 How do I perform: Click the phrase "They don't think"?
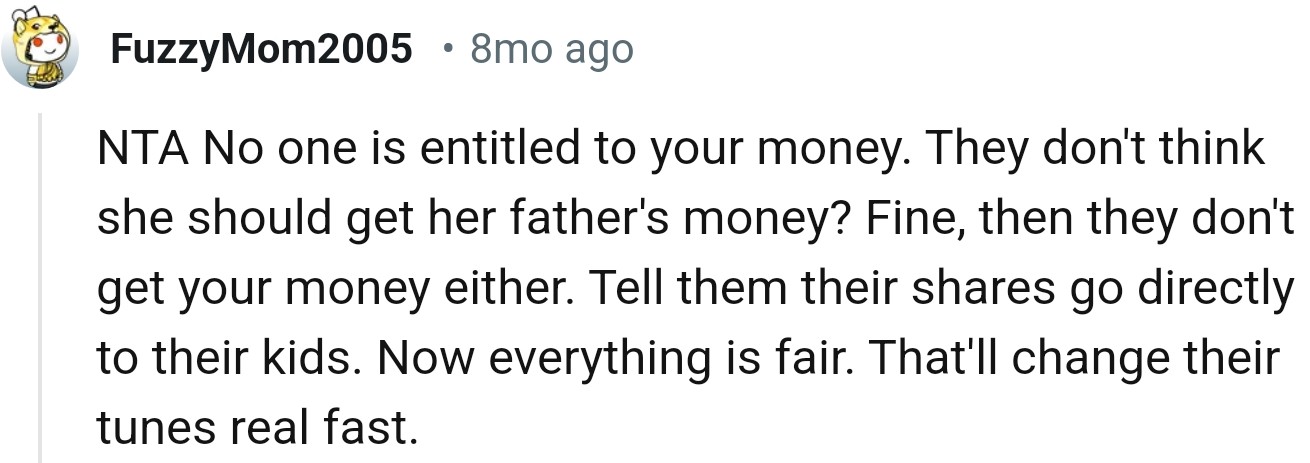coord(1096,150)
